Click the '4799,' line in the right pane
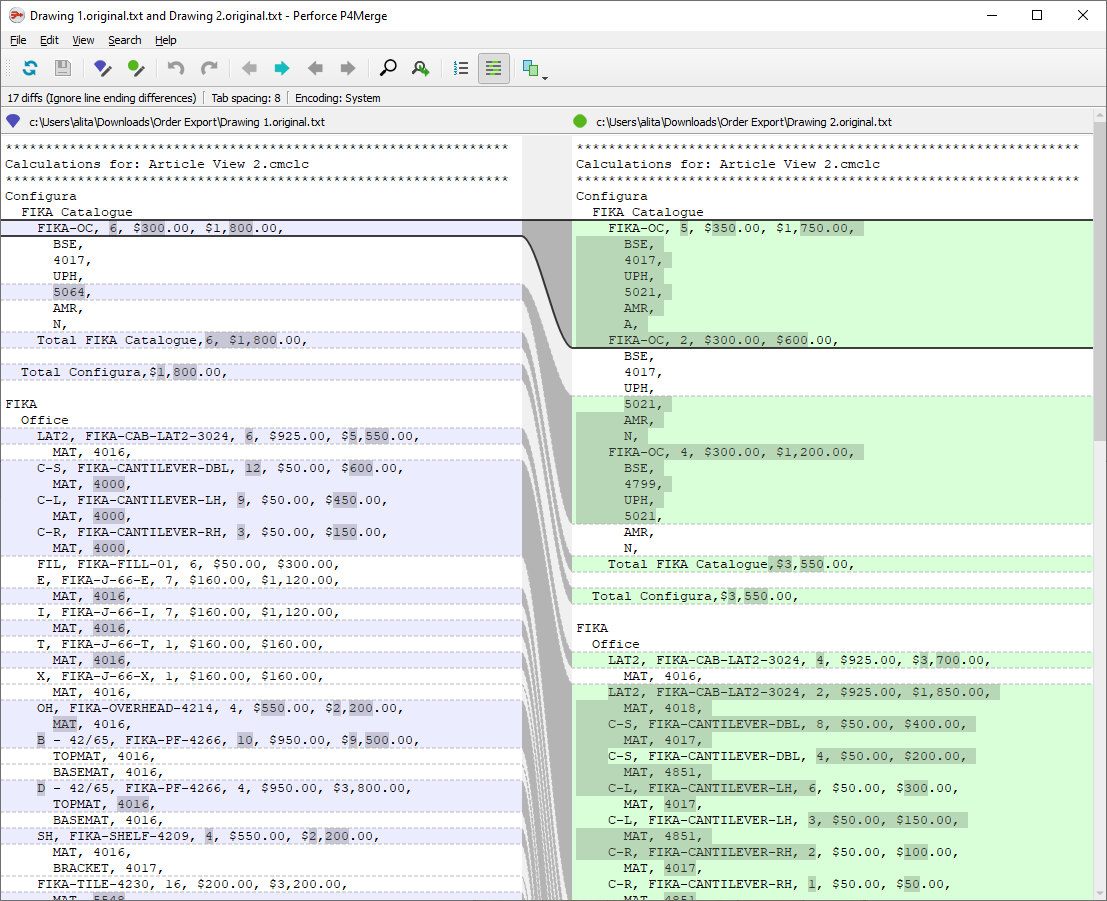The height and width of the screenshot is (901, 1107). click(x=643, y=484)
